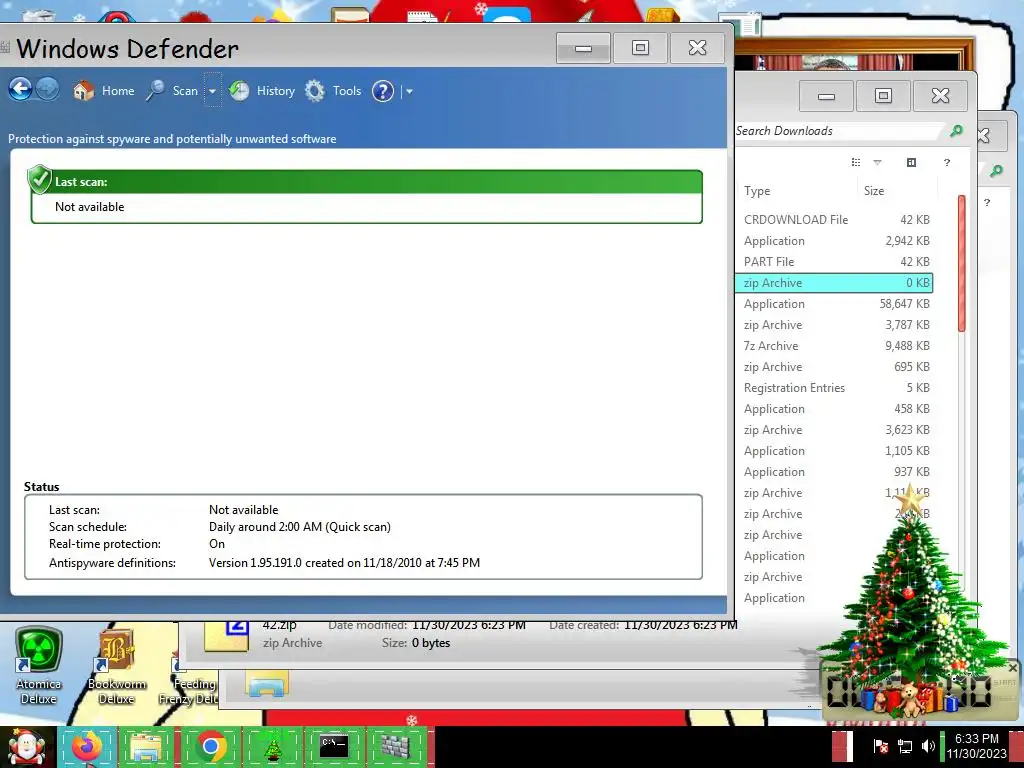The width and height of the screenshot is (1024, 768).
Task: Open File Explorer from the taskbar
Action: click(x=148, y=746)
